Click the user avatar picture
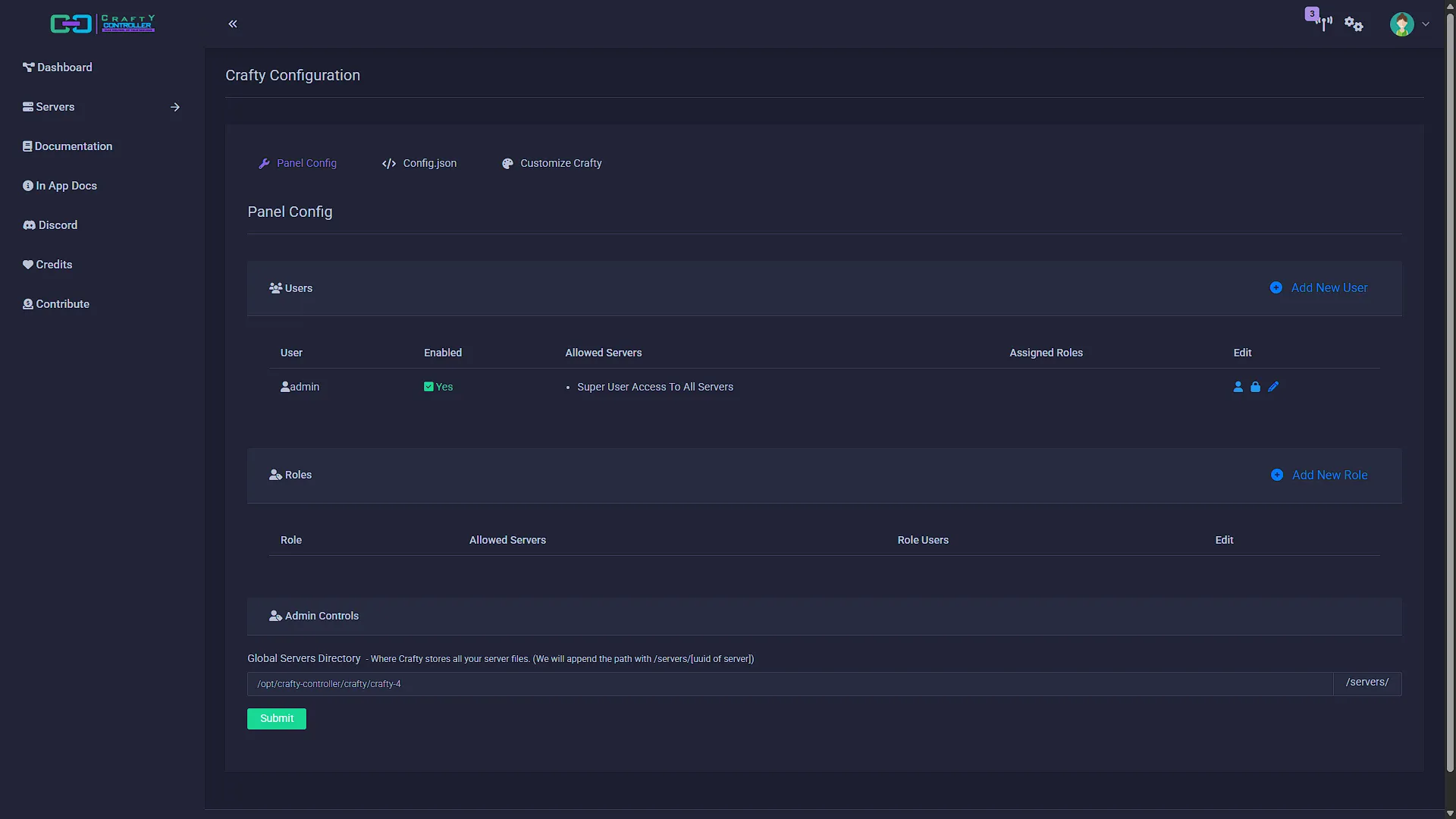Screen dimensions: 1456x819 coord(1401,24)
